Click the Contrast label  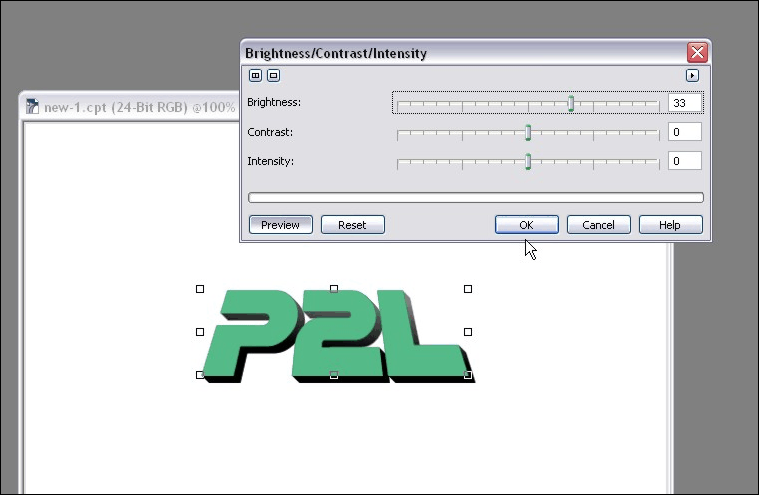[x=270, y=132]
